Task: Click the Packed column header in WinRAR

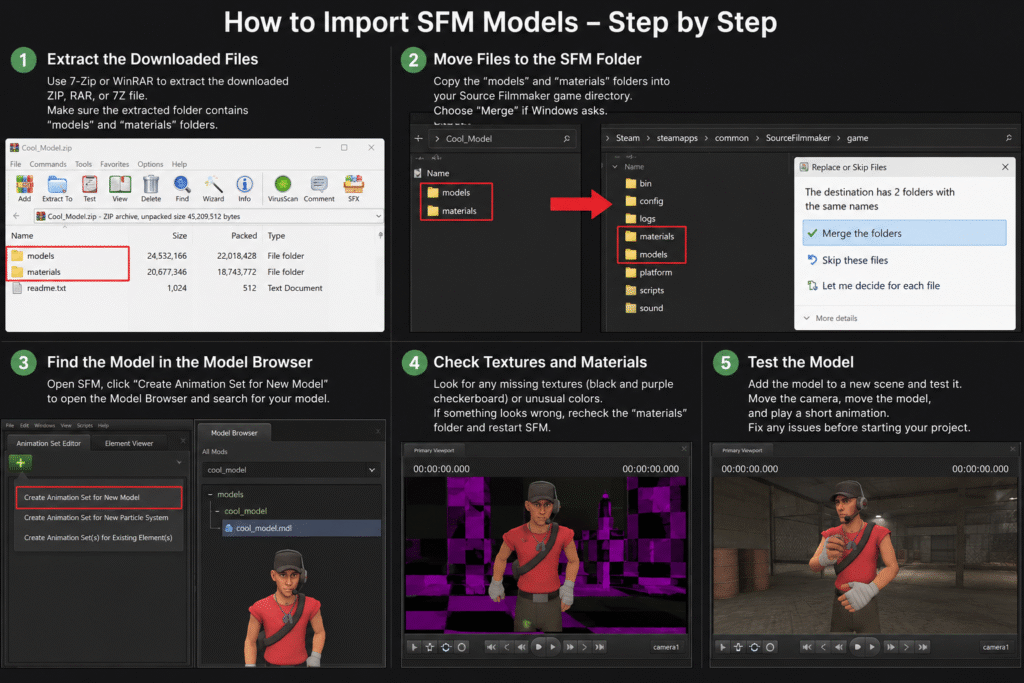Action: (244, 236)
